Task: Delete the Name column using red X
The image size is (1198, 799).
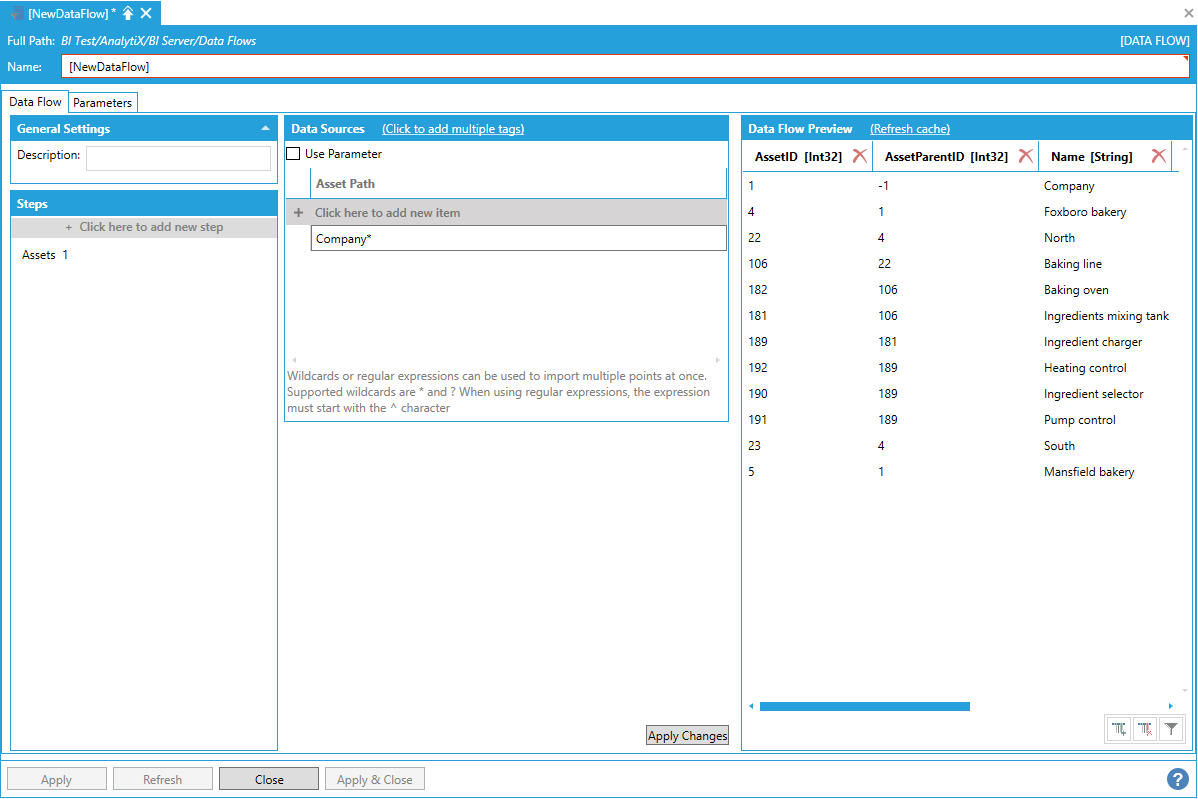Action: point(1158,156)
